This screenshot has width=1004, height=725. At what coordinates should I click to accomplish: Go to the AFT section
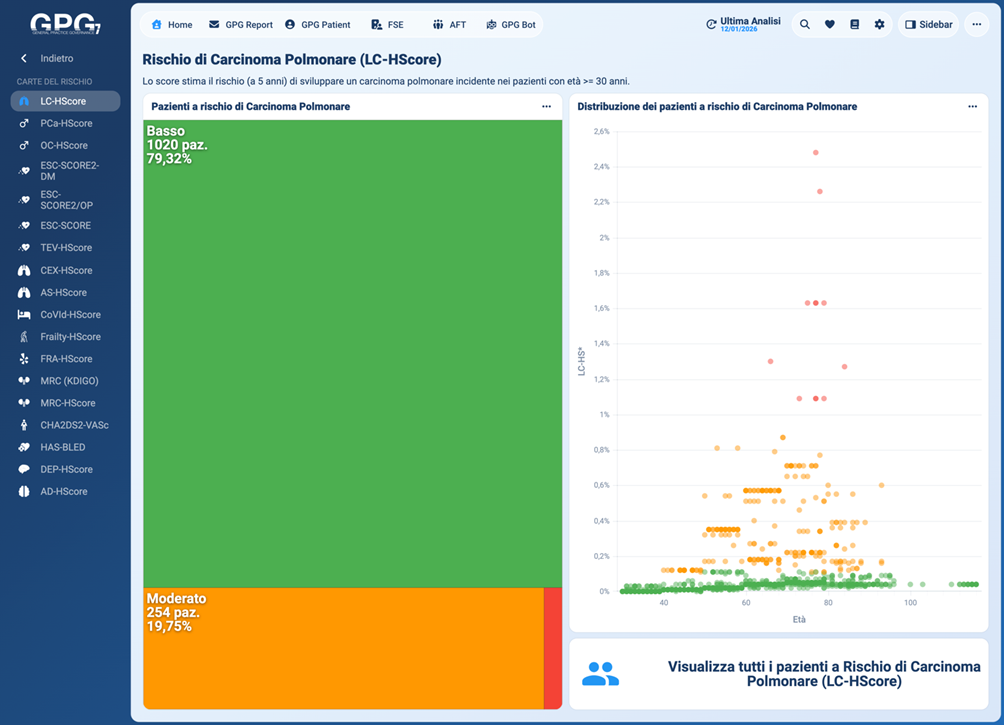coord(449,25)
